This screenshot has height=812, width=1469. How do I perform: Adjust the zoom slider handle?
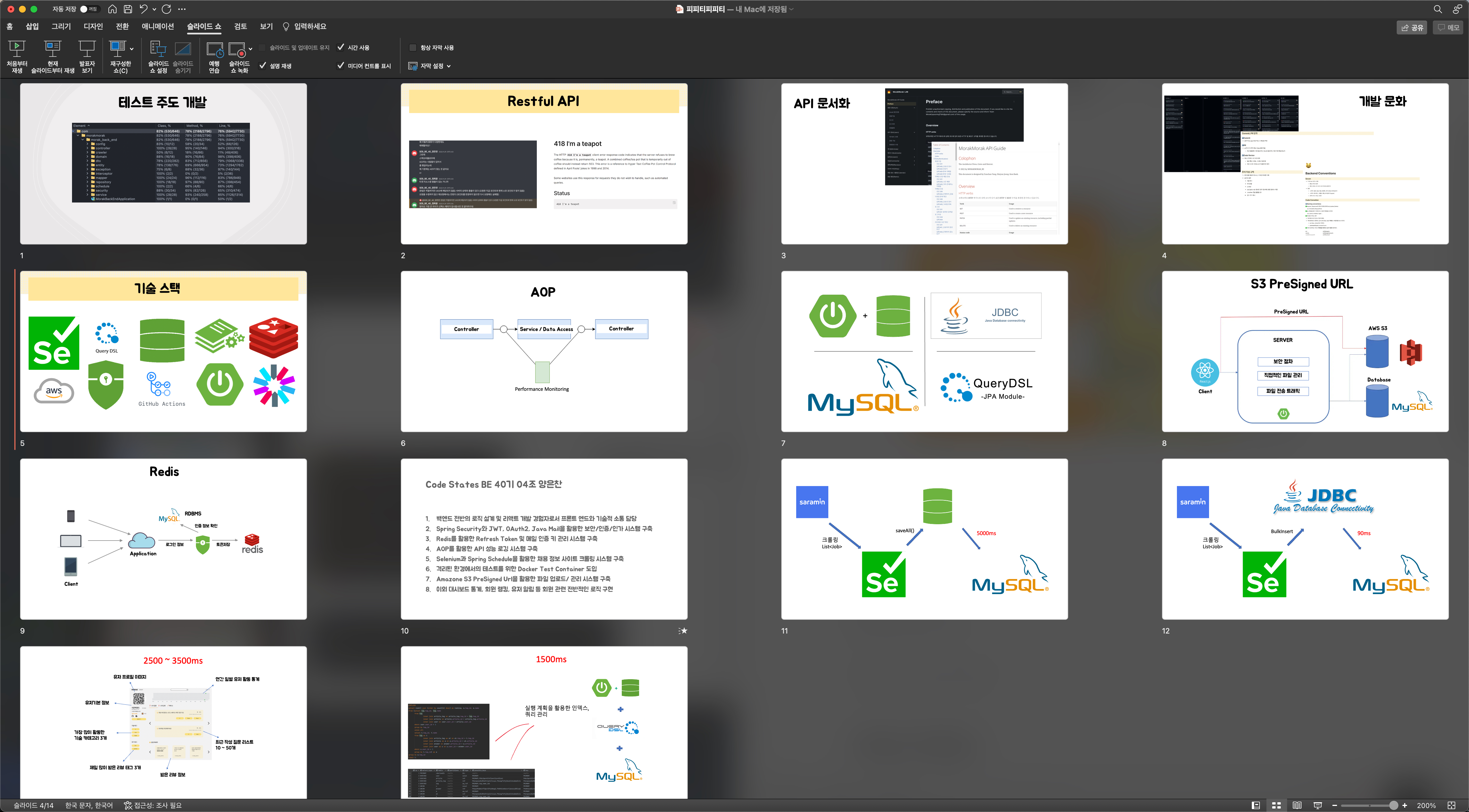1393,805
